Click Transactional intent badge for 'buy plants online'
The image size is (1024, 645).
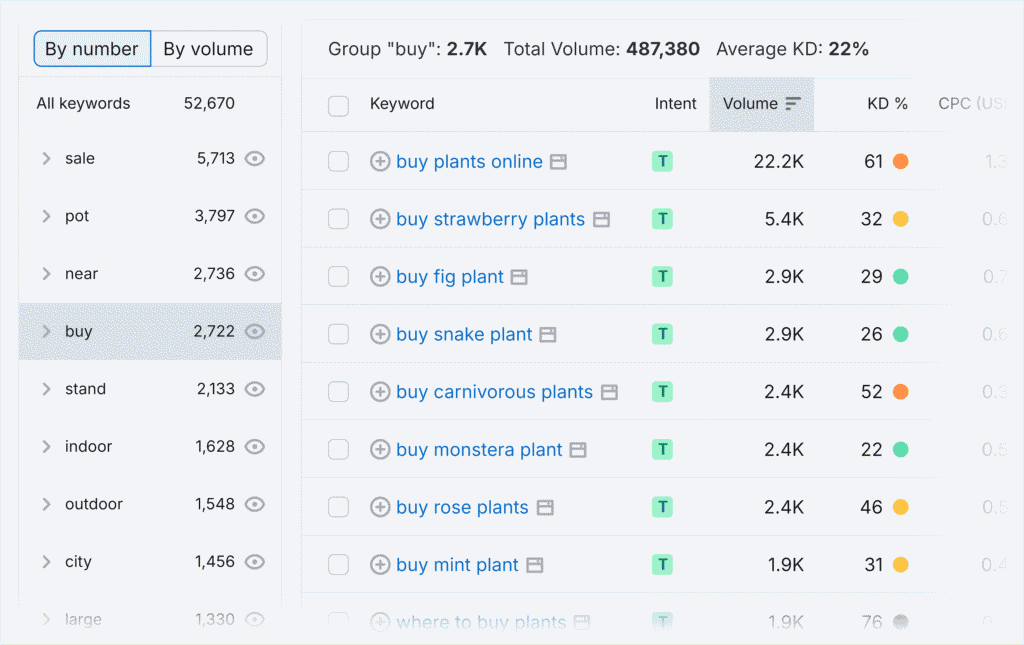pos(662,161)
